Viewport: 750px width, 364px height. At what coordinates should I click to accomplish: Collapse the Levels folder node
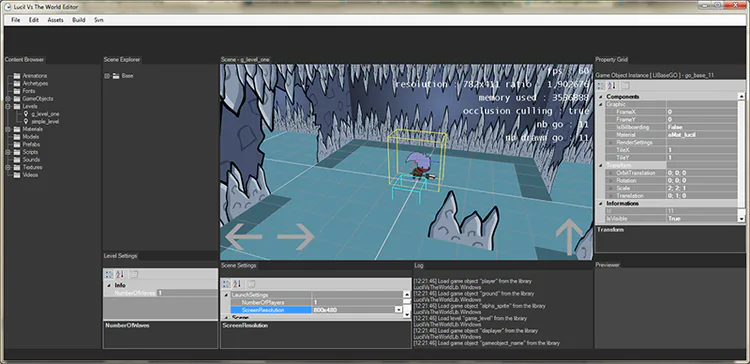click(8, 106)
